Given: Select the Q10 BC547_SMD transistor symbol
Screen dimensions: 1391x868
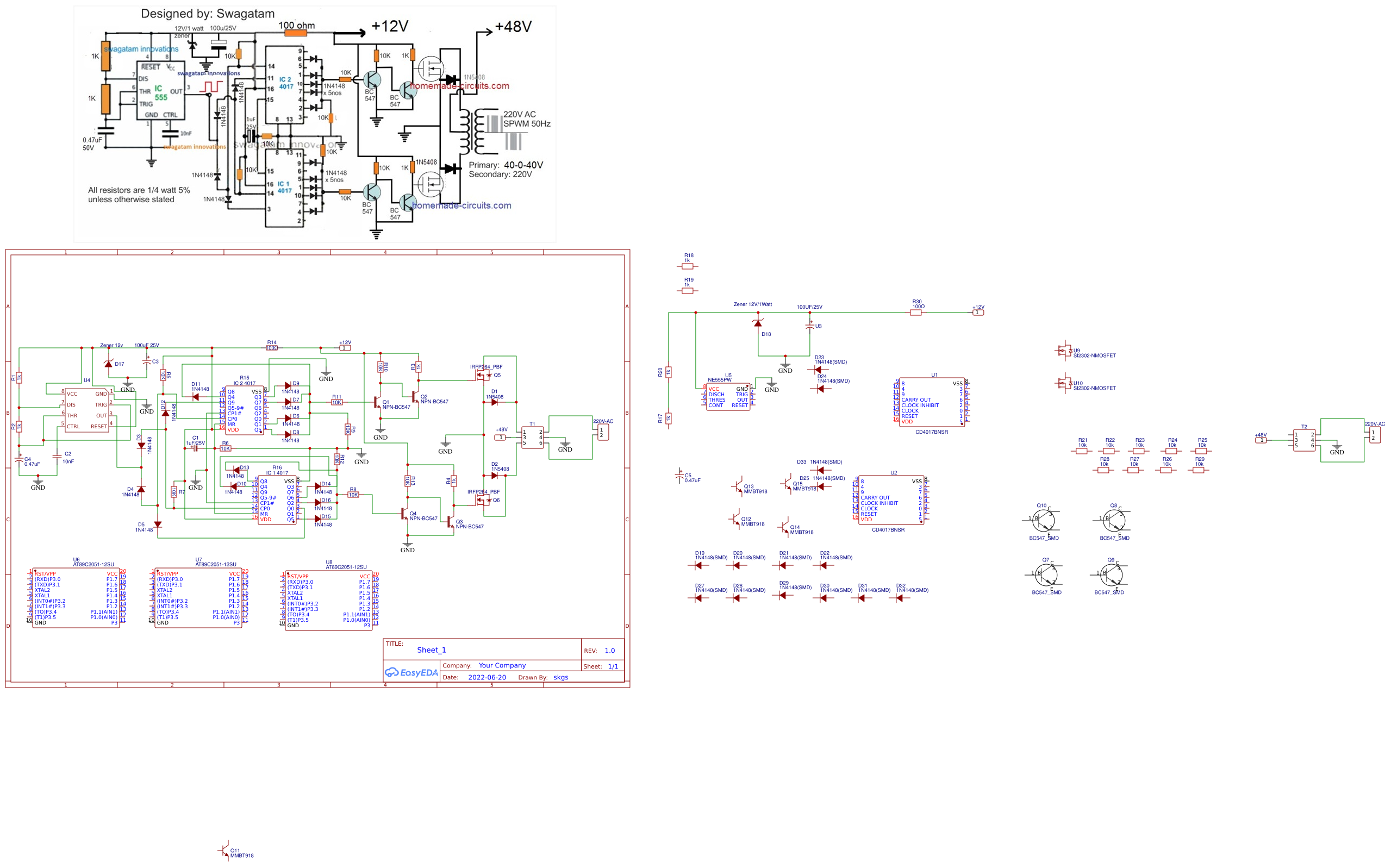Looking at the screenshot, I should 1044,522.
